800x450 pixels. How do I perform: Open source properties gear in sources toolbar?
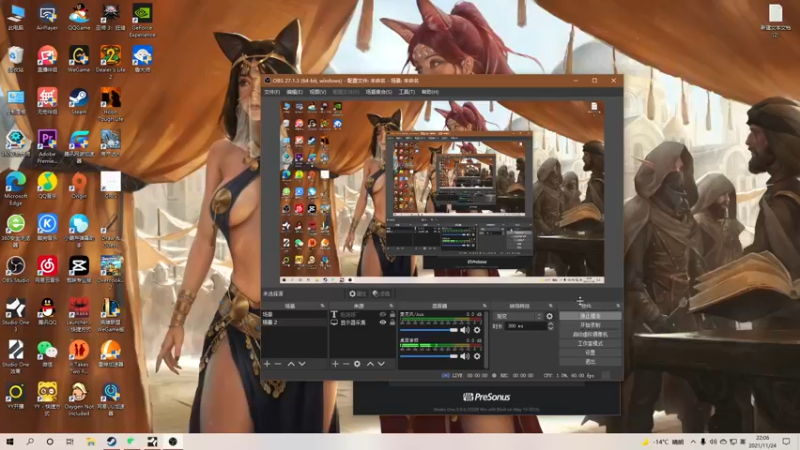(x=357, y=364)
